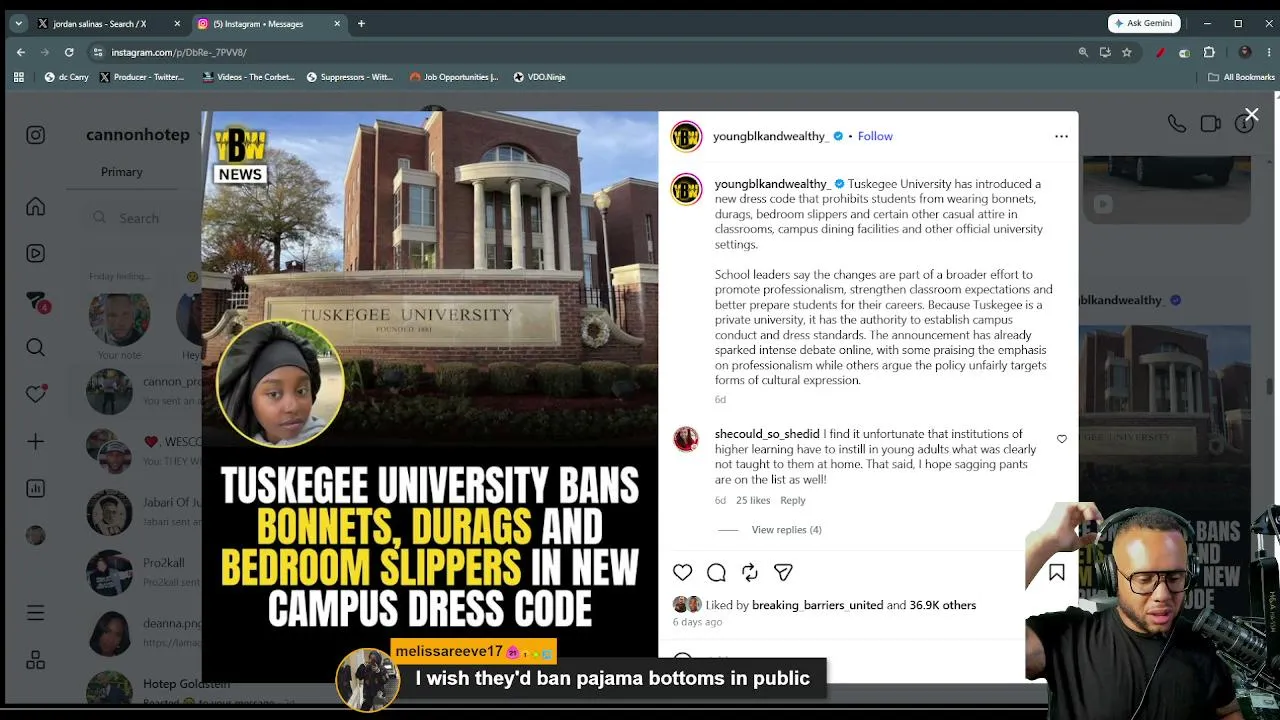The image size is (1280, 720).
Task: Follow youngblkandwealthy_ from the post header
Action: click(875, 136)
